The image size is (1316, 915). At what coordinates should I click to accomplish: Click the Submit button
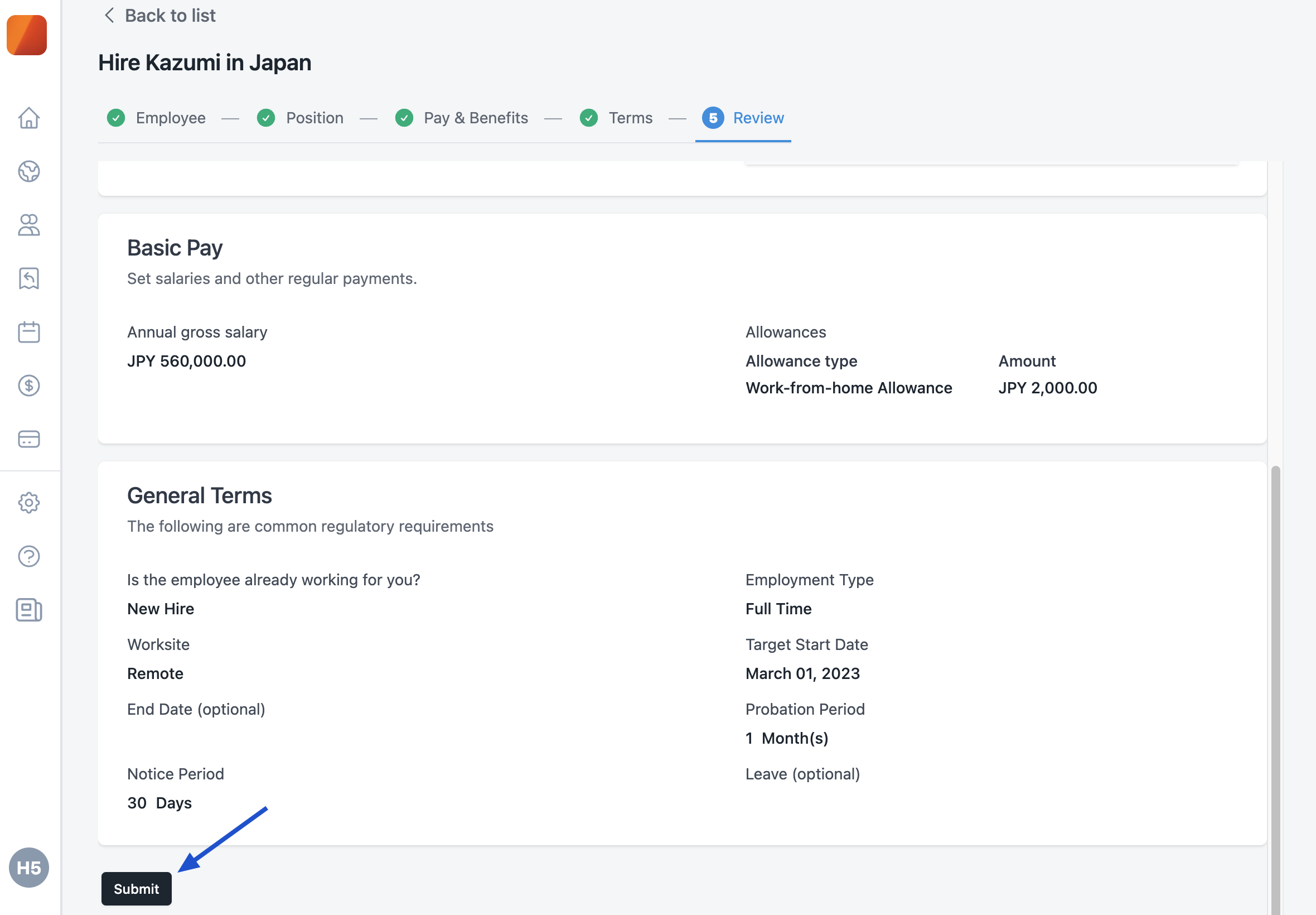(137, 889)
